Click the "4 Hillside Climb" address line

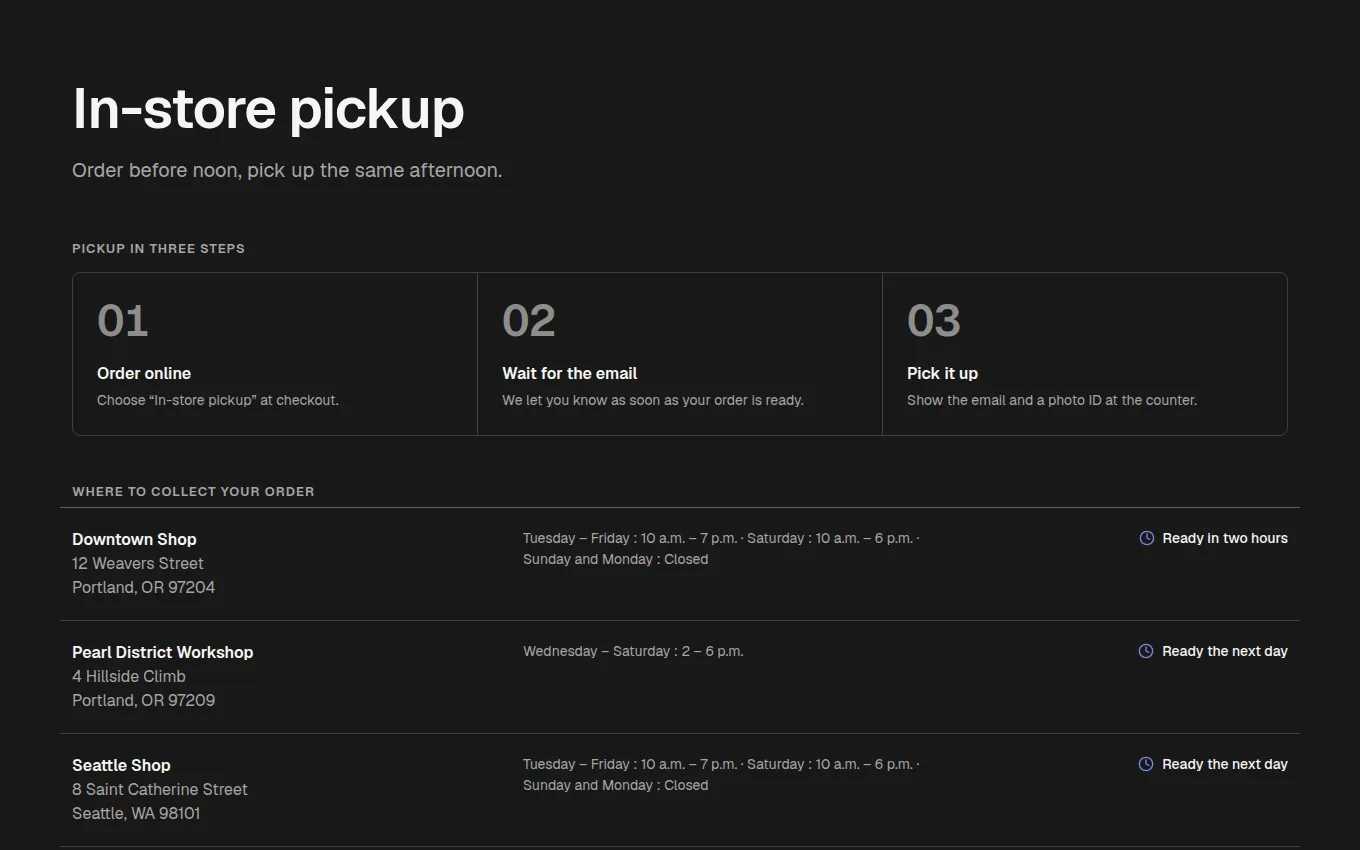point(129,676)
